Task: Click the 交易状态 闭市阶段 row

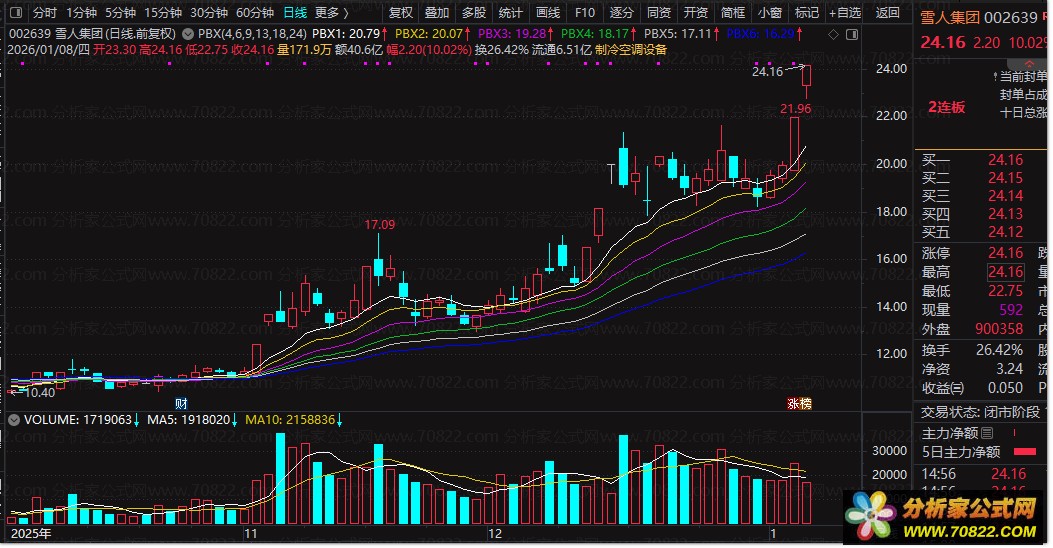Action: [980, 412]
